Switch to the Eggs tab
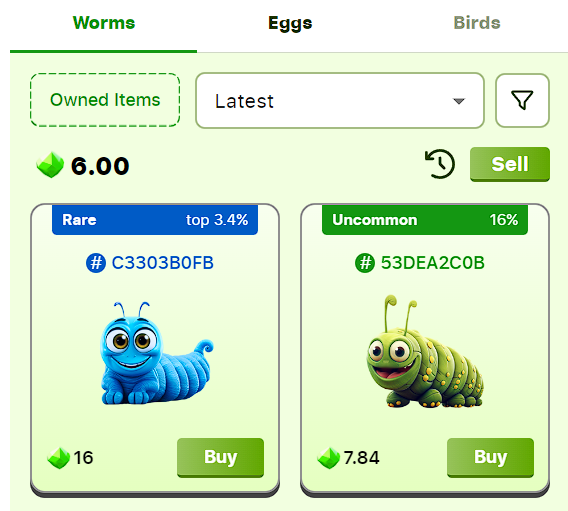 tap(290, 23)
